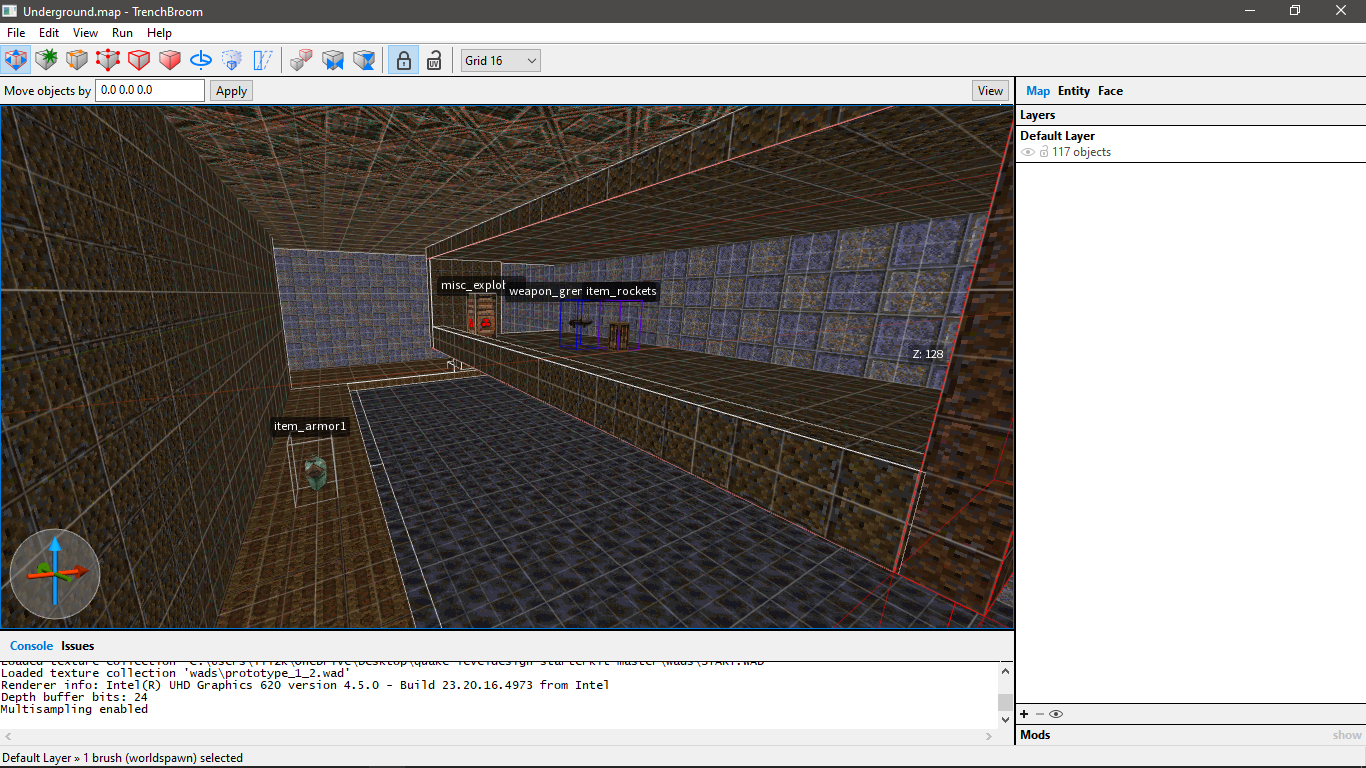Image resolution: width=1366 pixels, height=768 pixels.
Task: Click the armor model in viewport
Action: pyautogui.click(x=316, y=472)
